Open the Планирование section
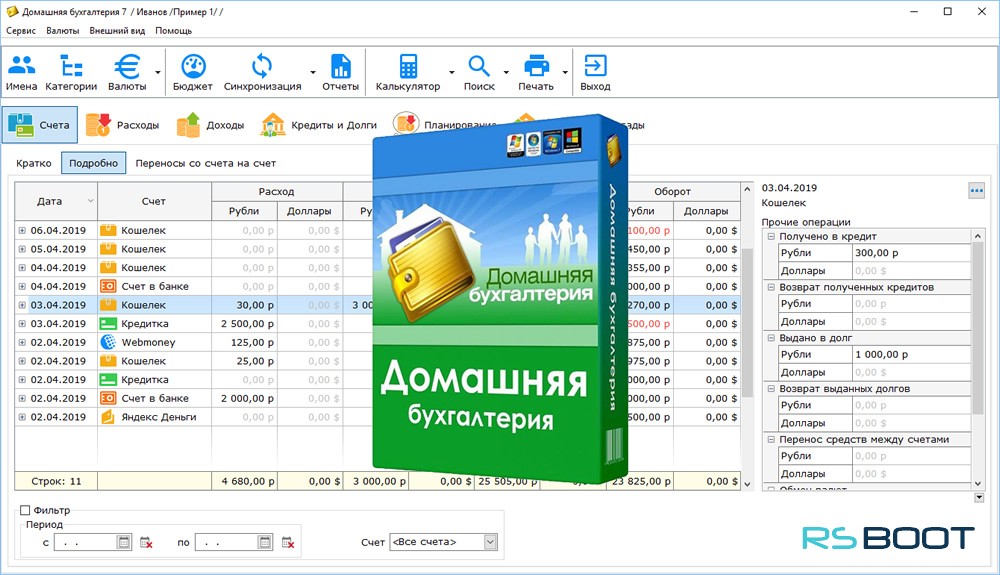This screenshot has height=575, width=1000. [445, 125]
